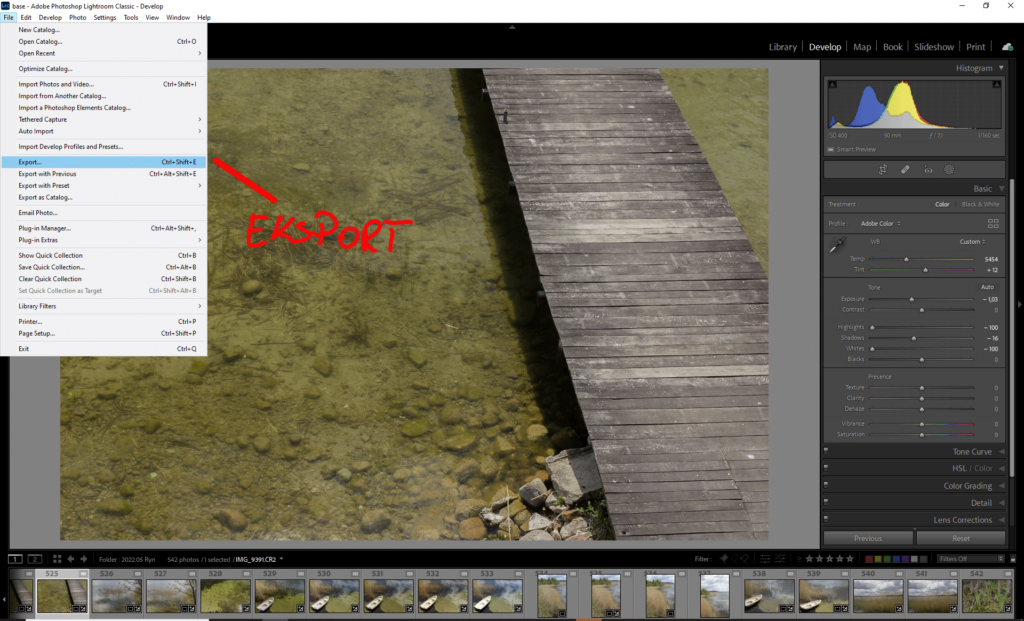
Task: Open the Healing brush tool
Action: click(x=906, y=169)
